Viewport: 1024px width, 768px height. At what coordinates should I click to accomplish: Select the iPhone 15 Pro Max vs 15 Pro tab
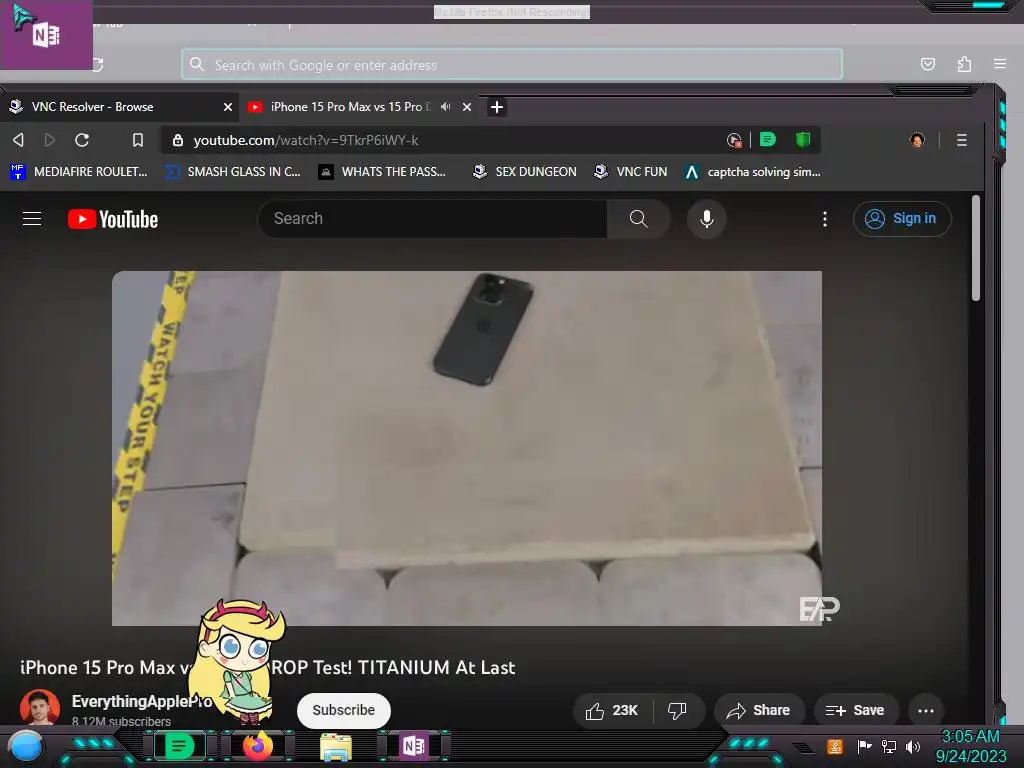(x=359, y=106)
